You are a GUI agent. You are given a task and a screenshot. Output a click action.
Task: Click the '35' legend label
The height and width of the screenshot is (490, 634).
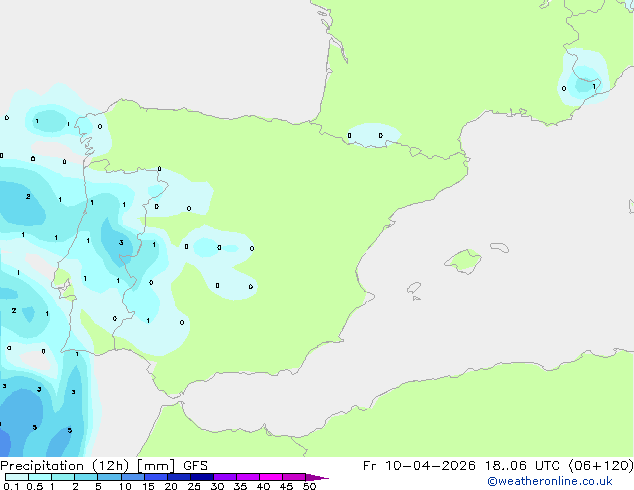(x=240, y=486)
